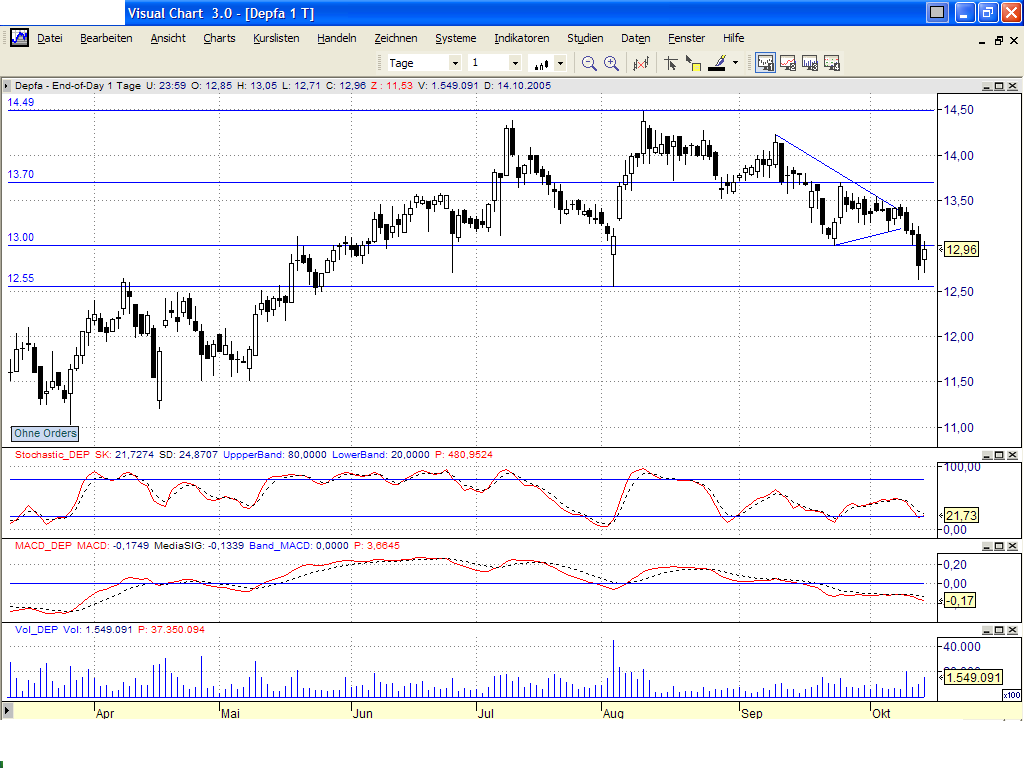Open the pen tool style dropdown arrow
1024x768 pixels.
(x=734, y=62)
